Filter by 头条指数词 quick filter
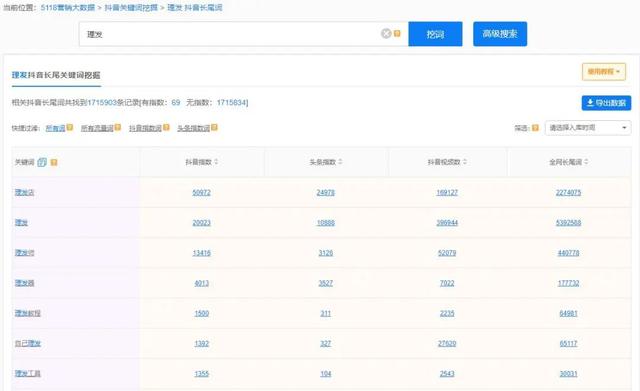 coord(193,128)
